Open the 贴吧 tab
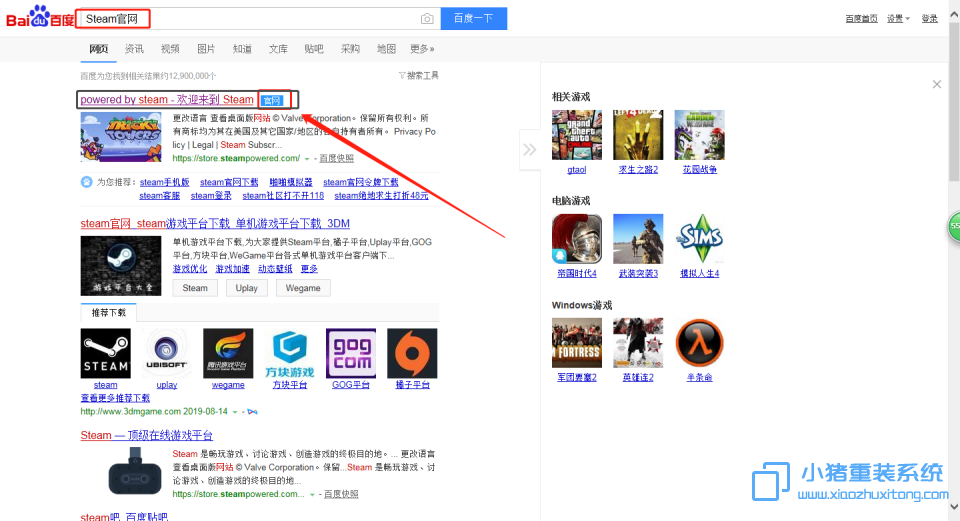 (314, 49)
